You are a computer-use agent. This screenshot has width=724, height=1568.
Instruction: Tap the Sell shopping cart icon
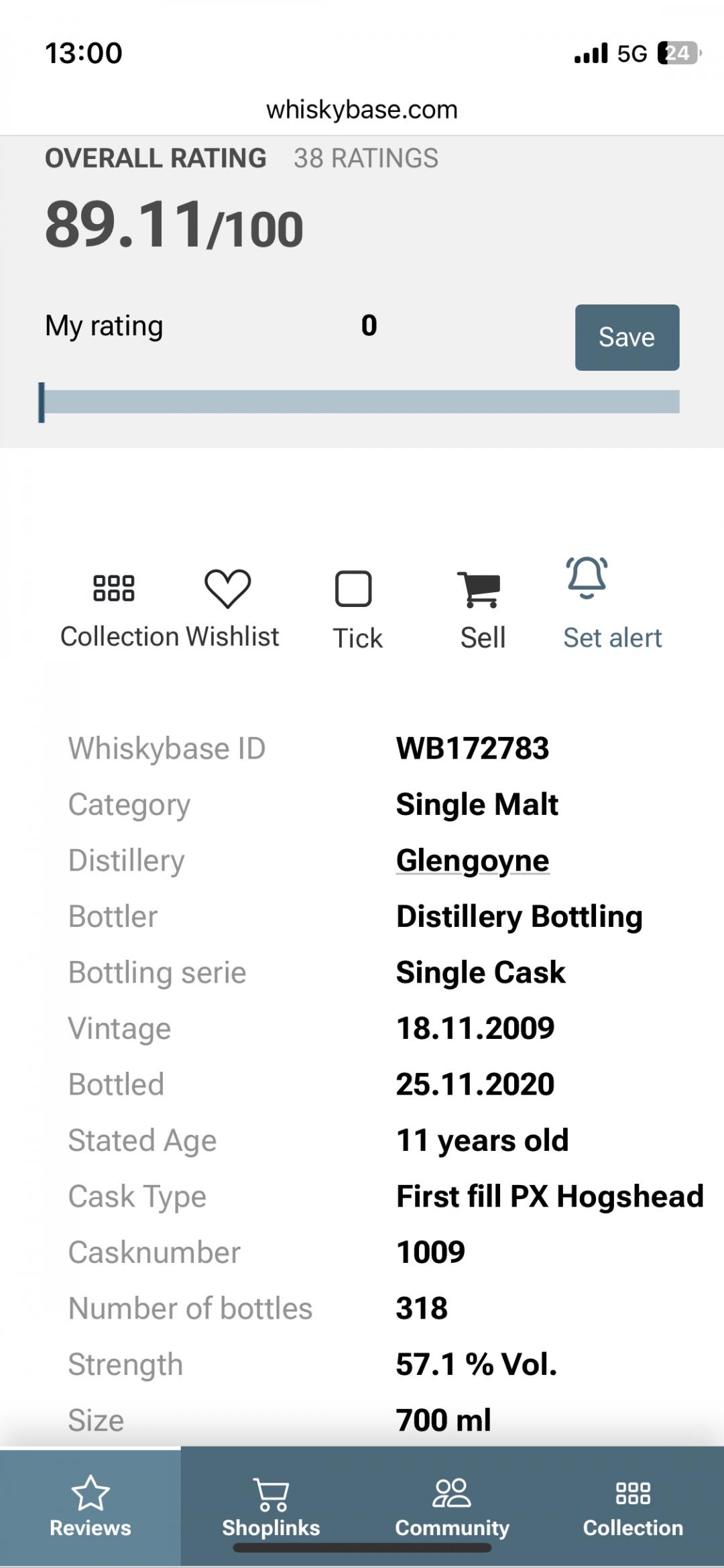479,590
